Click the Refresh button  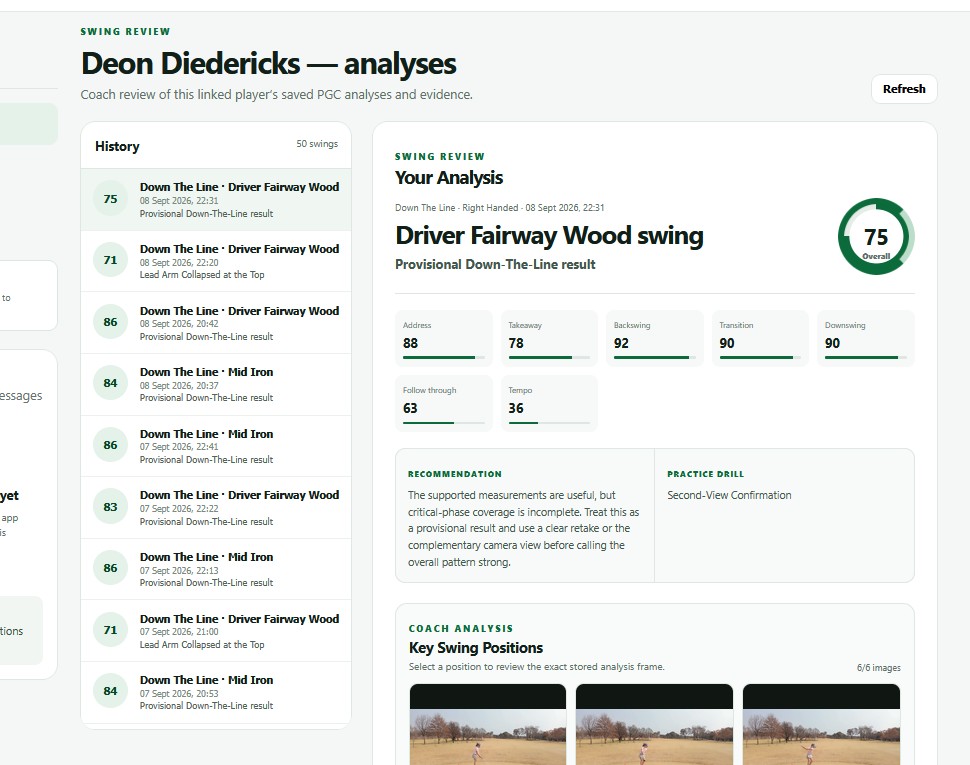904,89
